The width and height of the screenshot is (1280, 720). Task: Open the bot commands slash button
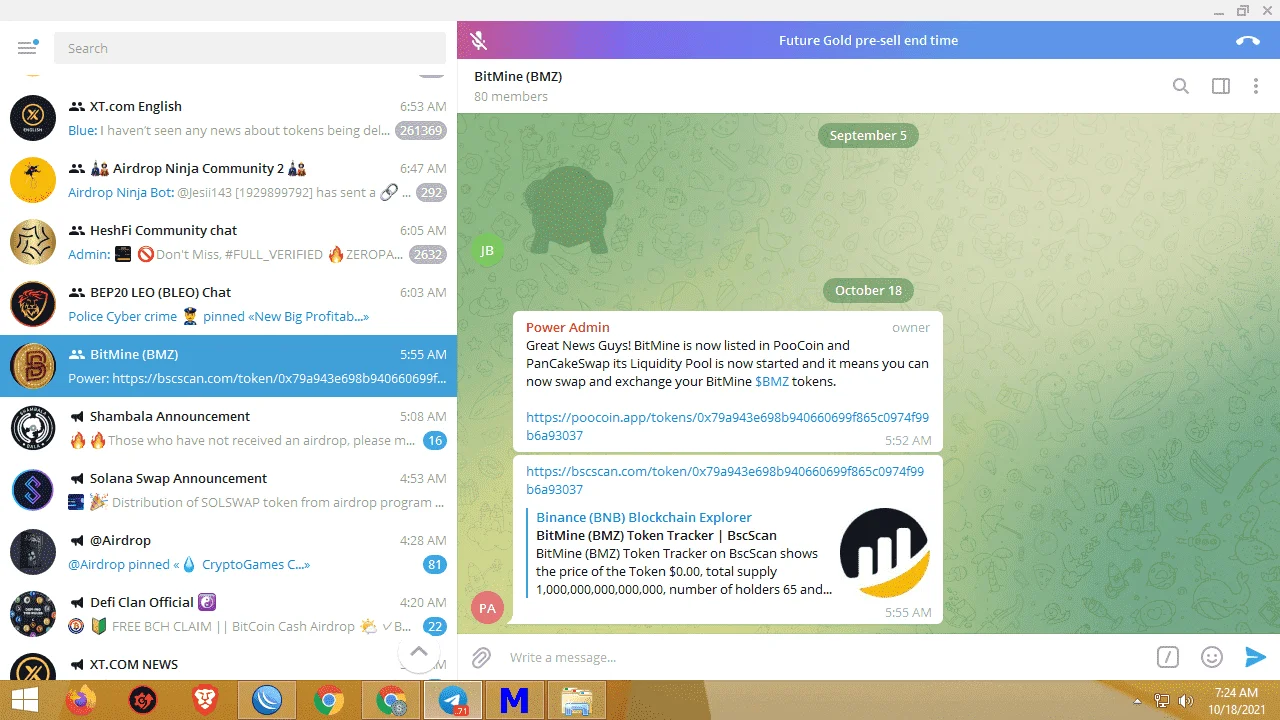tap(1167, 657)
